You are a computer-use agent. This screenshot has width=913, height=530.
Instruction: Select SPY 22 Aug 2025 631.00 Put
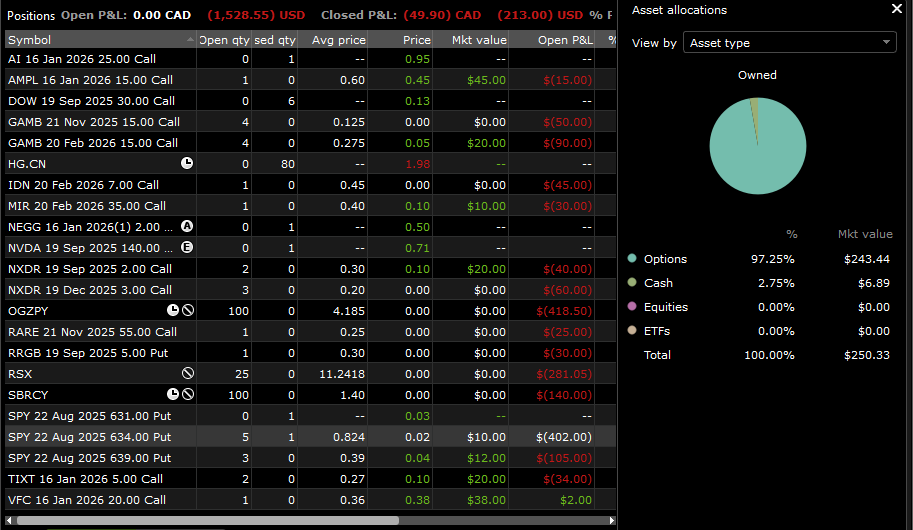pyautogui.click(x=90, y=415)
